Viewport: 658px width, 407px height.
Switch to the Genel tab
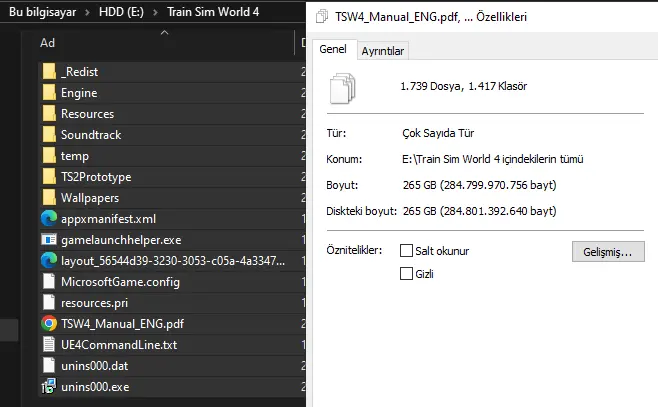click(x=333, y=49)
